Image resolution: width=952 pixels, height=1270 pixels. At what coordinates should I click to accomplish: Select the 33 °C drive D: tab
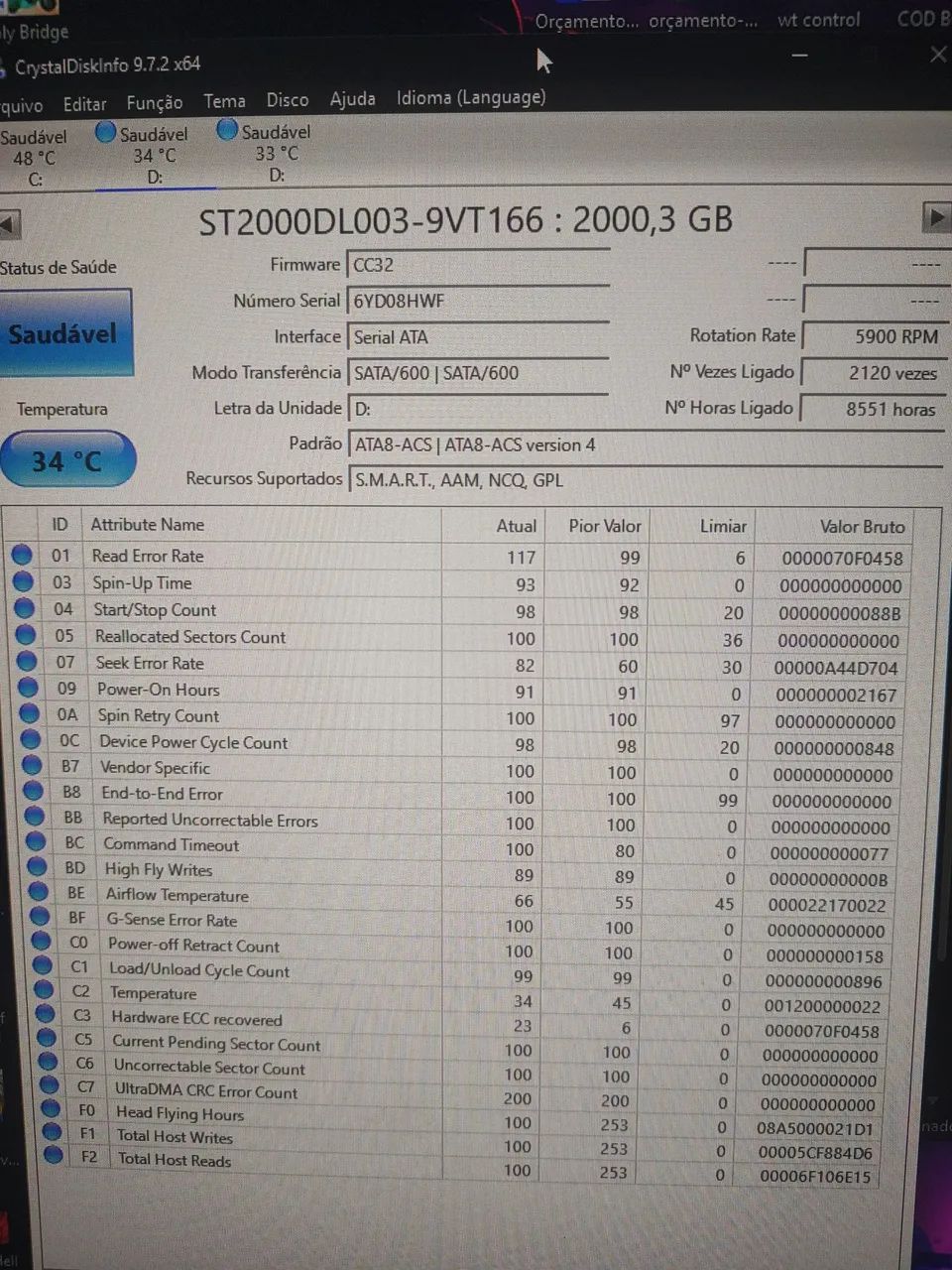point(265,153)
